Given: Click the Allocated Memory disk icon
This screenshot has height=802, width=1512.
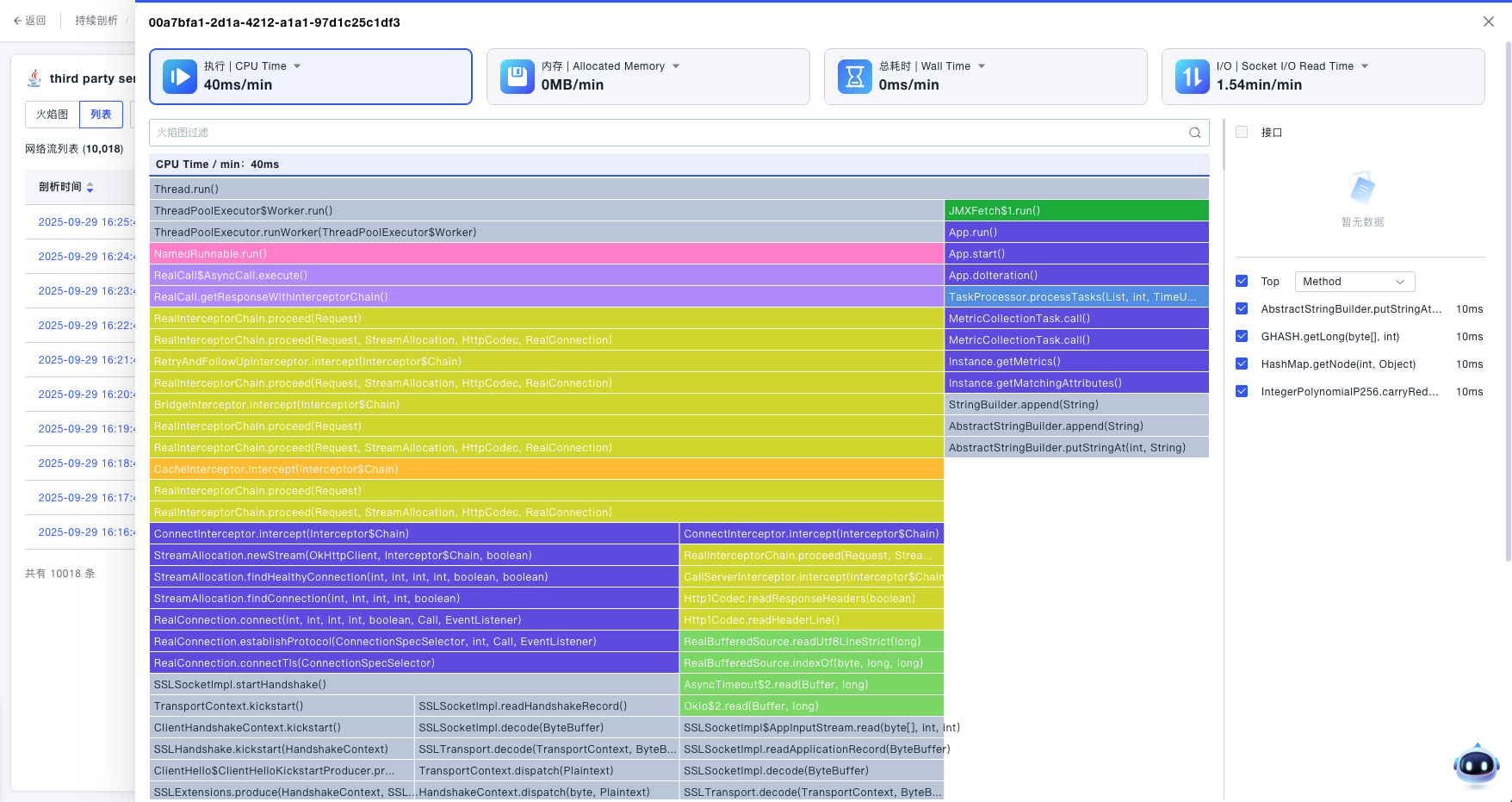Looking at the screenshot, I should point(517,77).
